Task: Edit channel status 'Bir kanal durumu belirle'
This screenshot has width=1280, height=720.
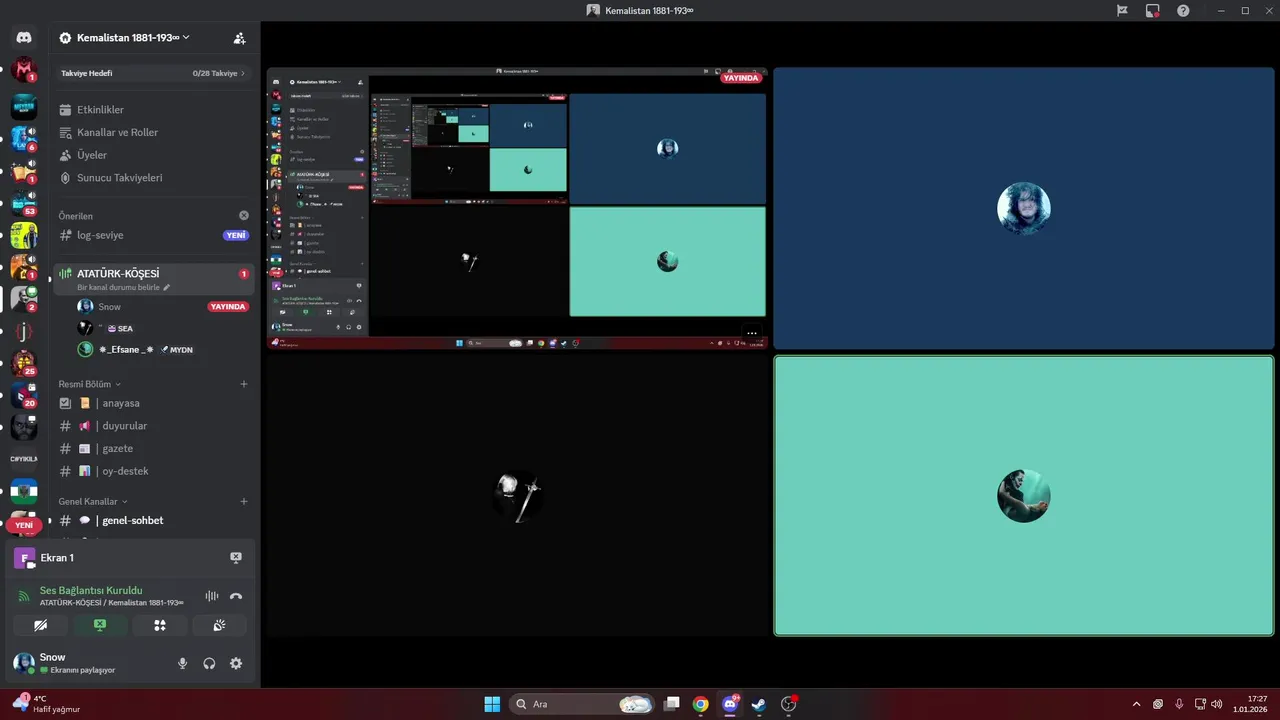Action: tap(124, 287)
